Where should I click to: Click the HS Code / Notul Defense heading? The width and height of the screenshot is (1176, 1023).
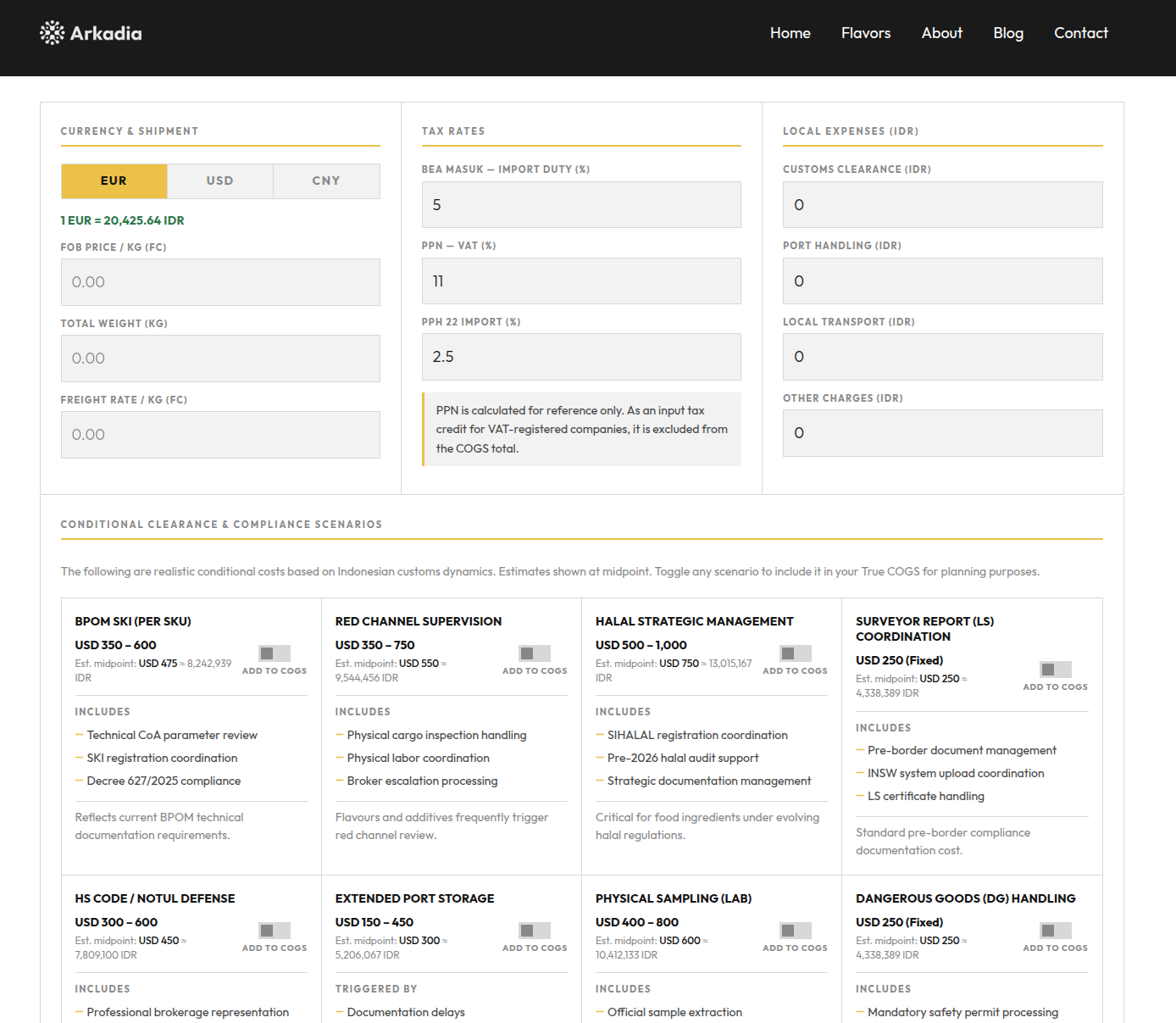(x=155, y=898)
